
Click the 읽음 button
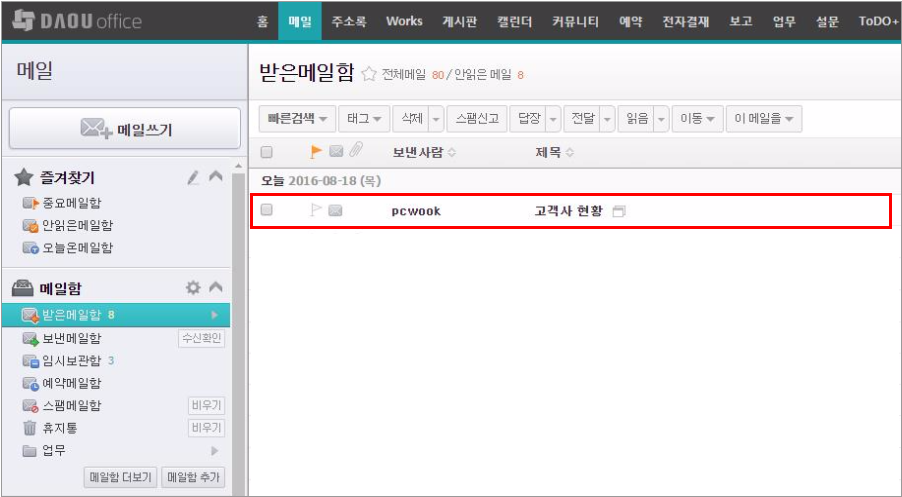pos(636,119)
